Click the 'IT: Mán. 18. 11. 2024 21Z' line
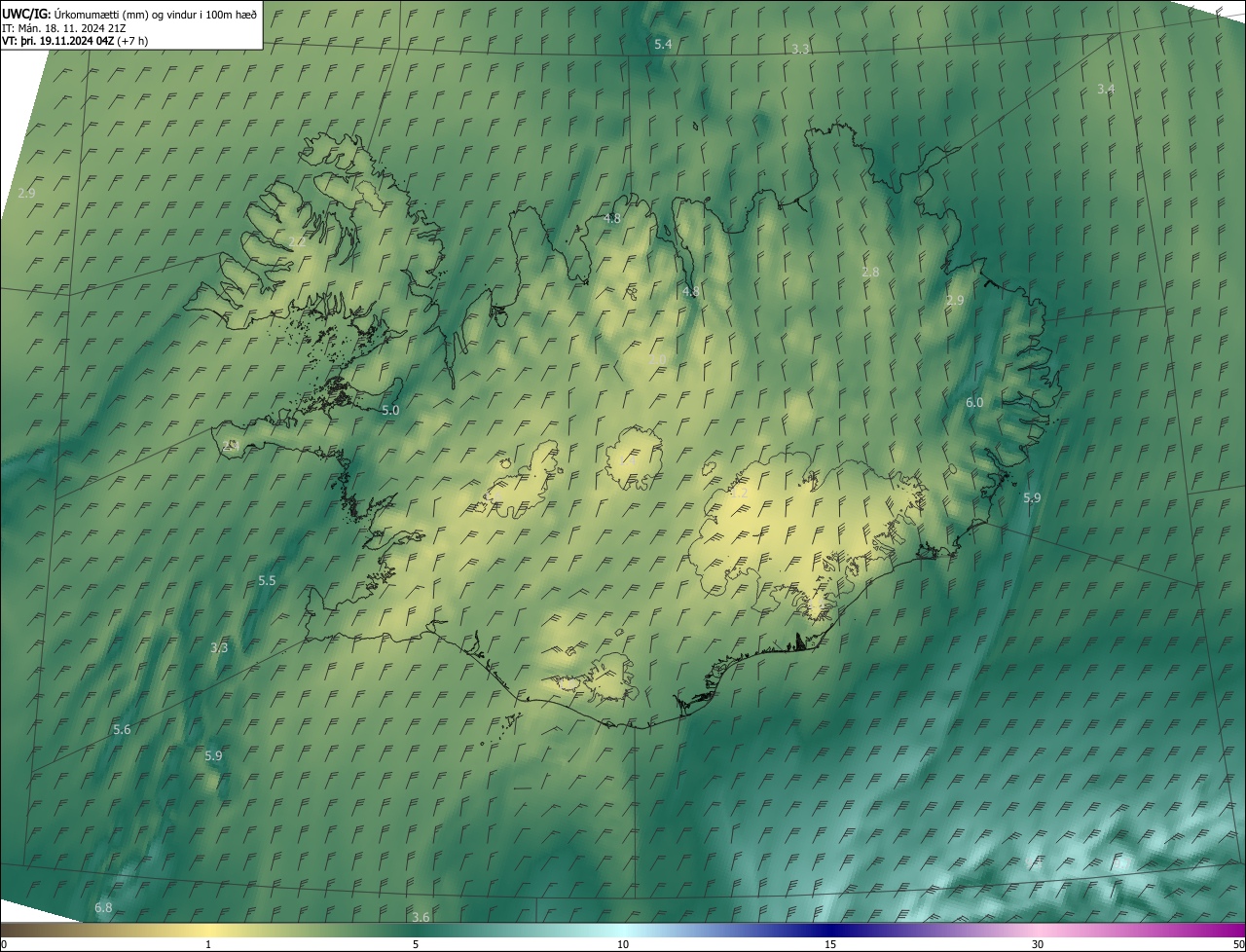The height and width of the screenshot is (952, 1246). 63,27
